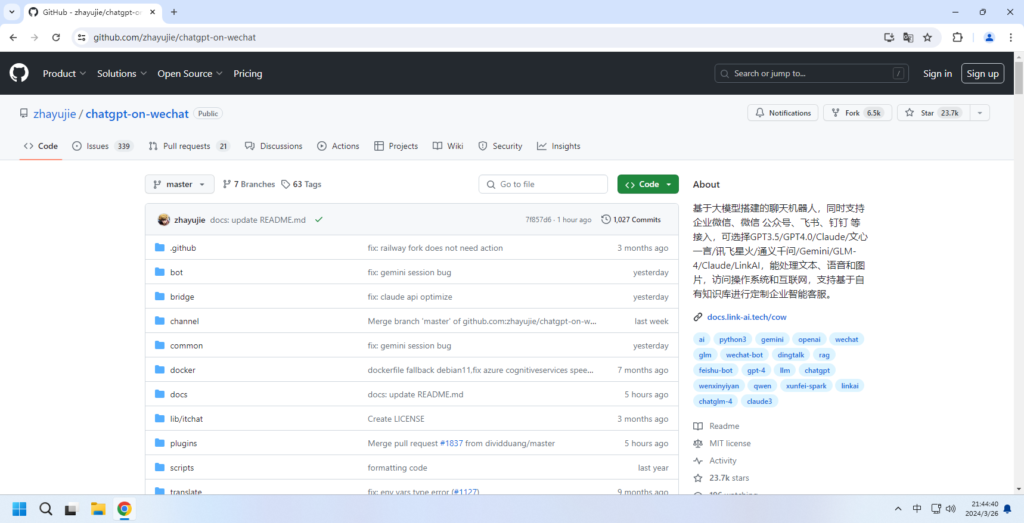The height and width of the screenshot is (523, 1024).
Task: Click Sign in
Action: (937, 74)
